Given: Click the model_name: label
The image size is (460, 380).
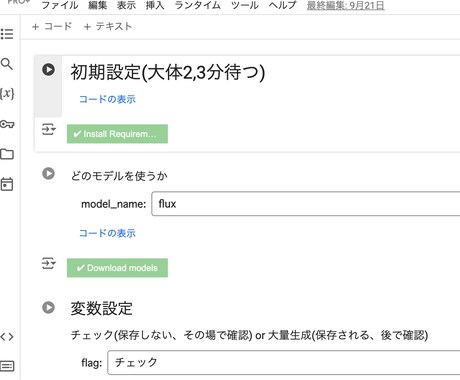Looking at the screenshot, I should 114,204.
